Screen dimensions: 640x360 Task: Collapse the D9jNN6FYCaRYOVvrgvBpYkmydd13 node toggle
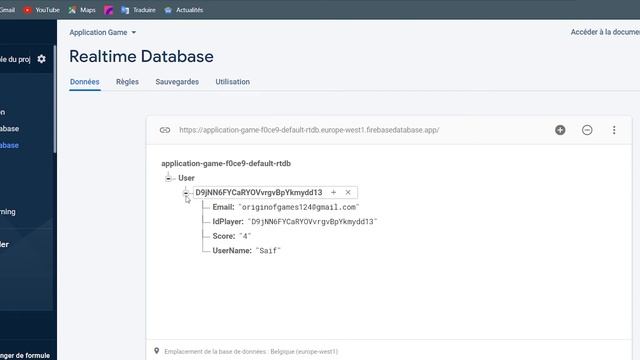tap(186, 193)
